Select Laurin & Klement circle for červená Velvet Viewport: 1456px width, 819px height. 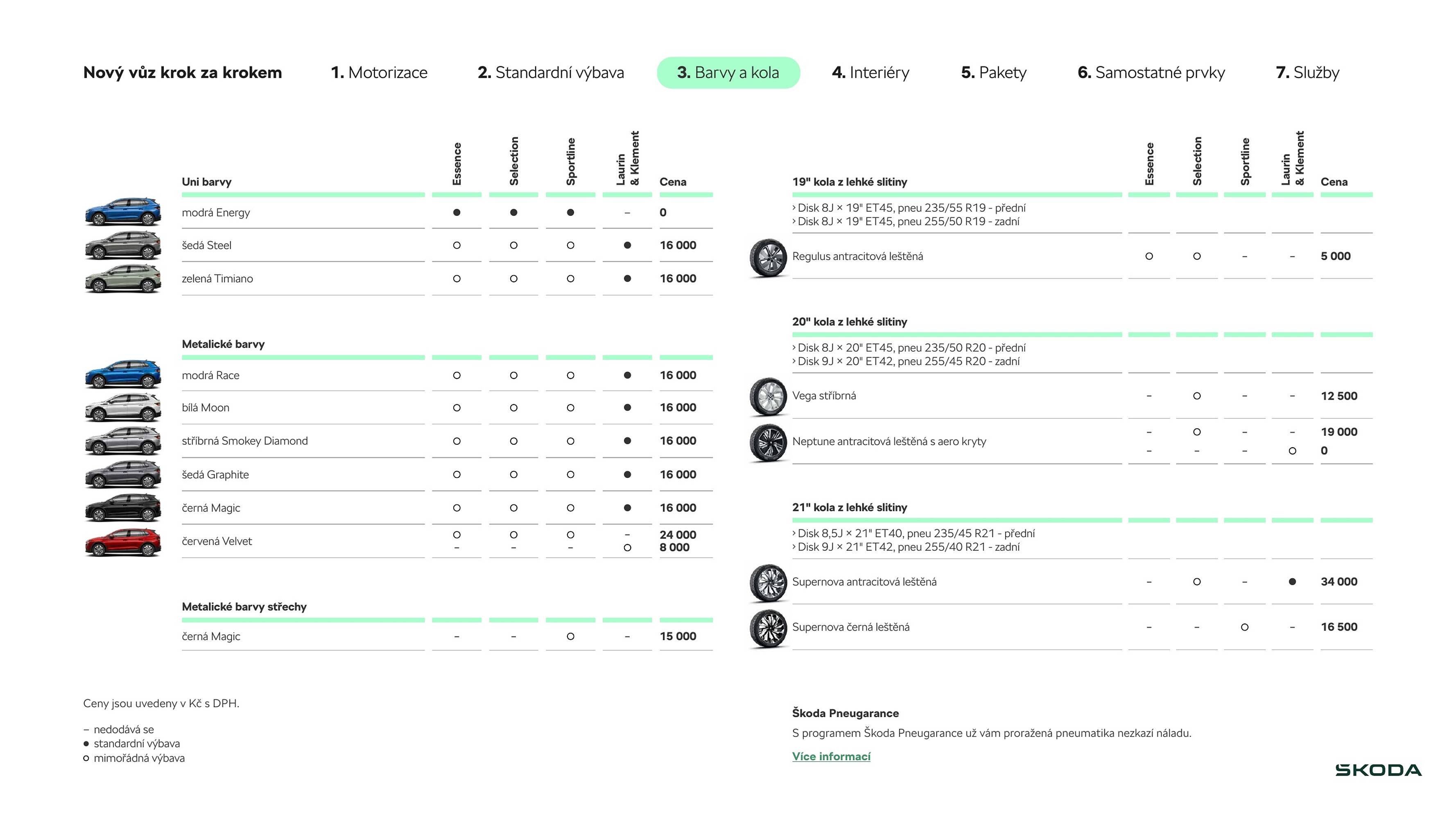[x=627, y=548]
